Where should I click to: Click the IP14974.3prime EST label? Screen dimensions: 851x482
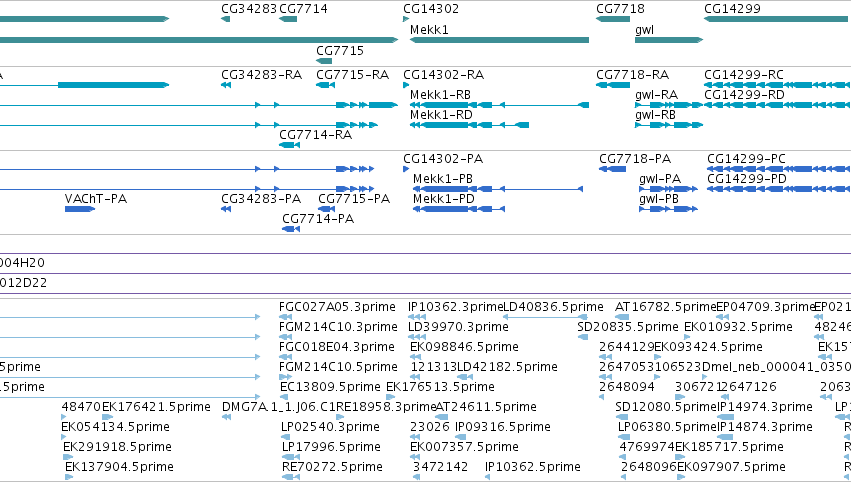[765, 408]
